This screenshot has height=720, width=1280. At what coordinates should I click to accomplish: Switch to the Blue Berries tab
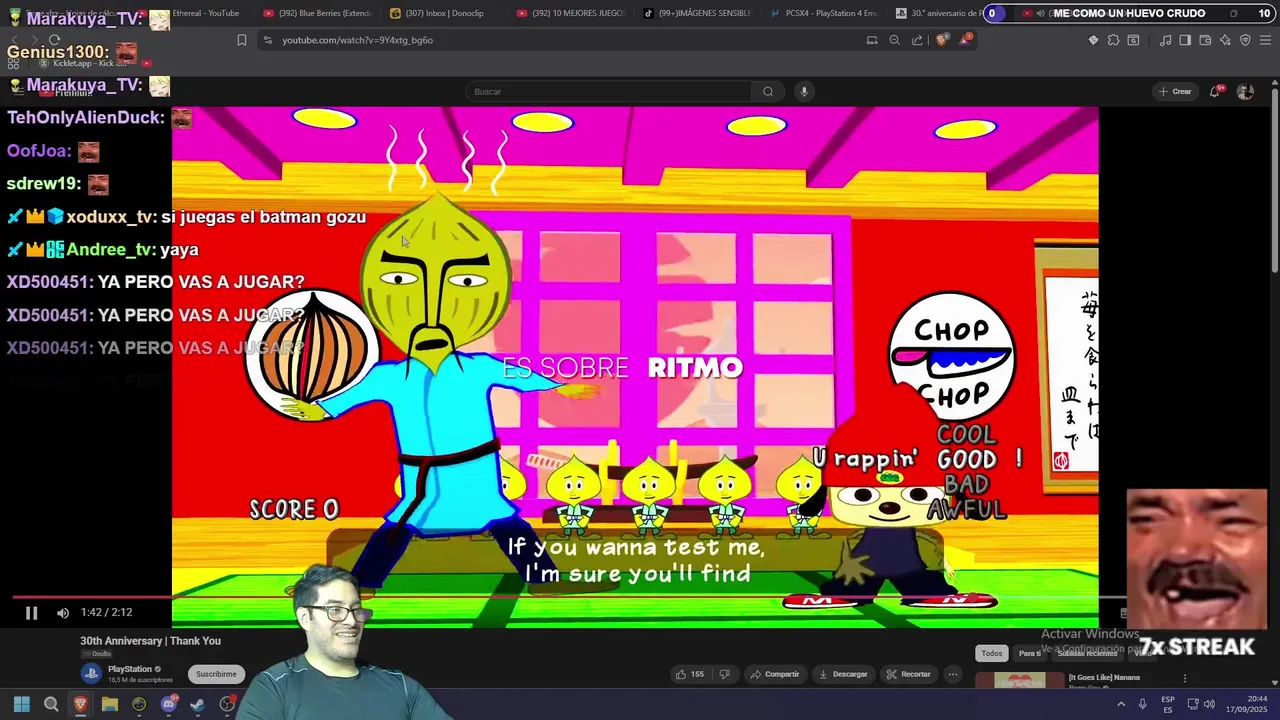coord(318,13)
